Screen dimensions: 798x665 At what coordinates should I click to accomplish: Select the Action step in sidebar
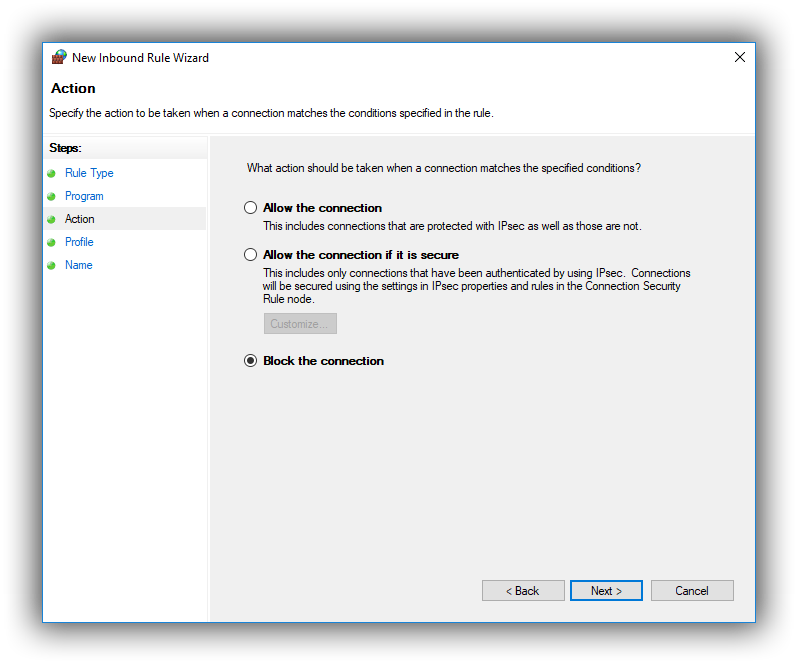click(79, 219)
